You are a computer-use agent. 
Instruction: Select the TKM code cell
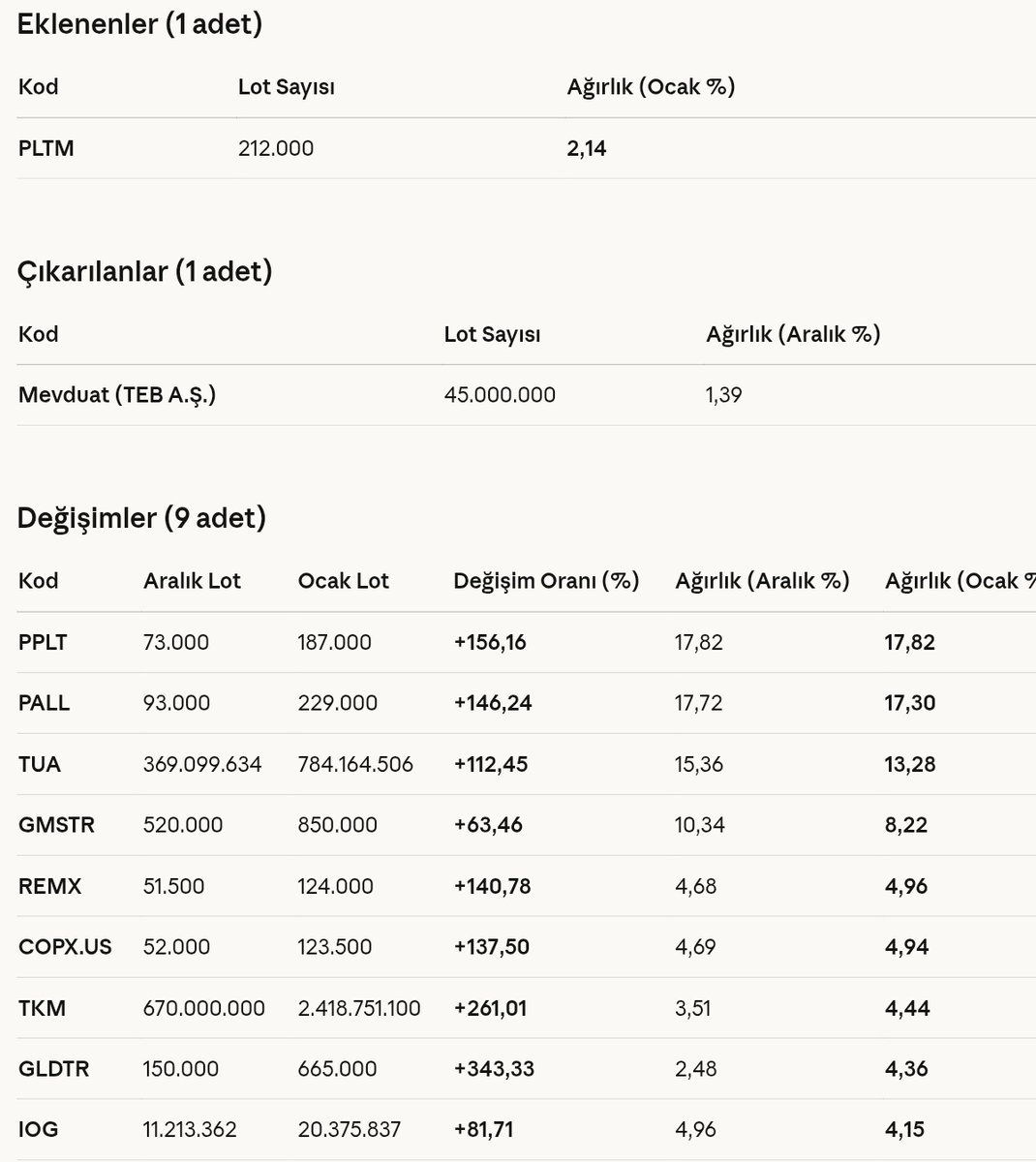pos(43,1008)
